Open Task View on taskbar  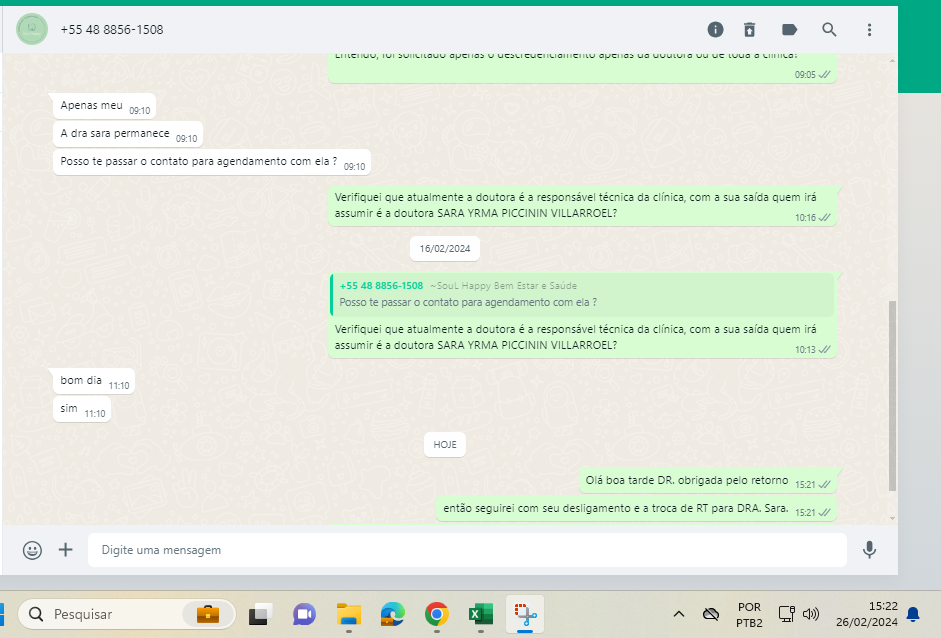pos(260,614)
